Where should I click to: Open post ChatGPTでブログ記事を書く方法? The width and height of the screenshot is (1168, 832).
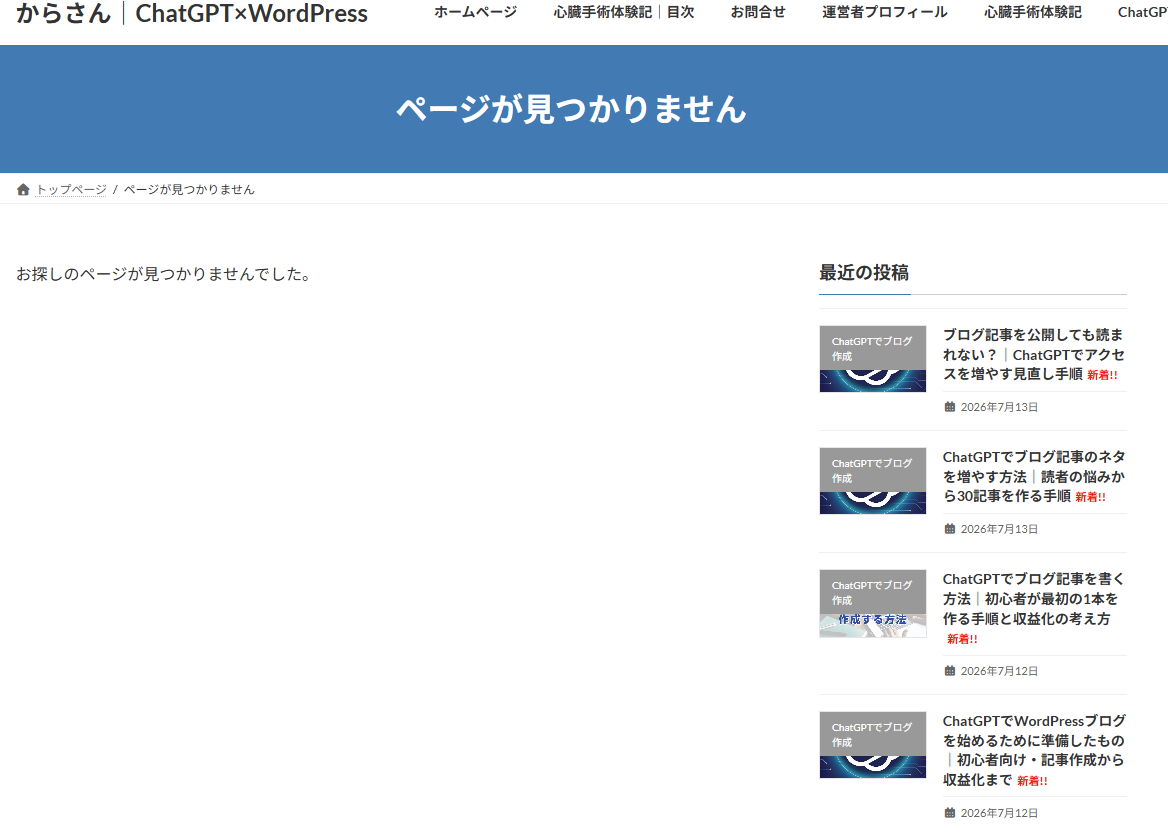click(1034, 599)
